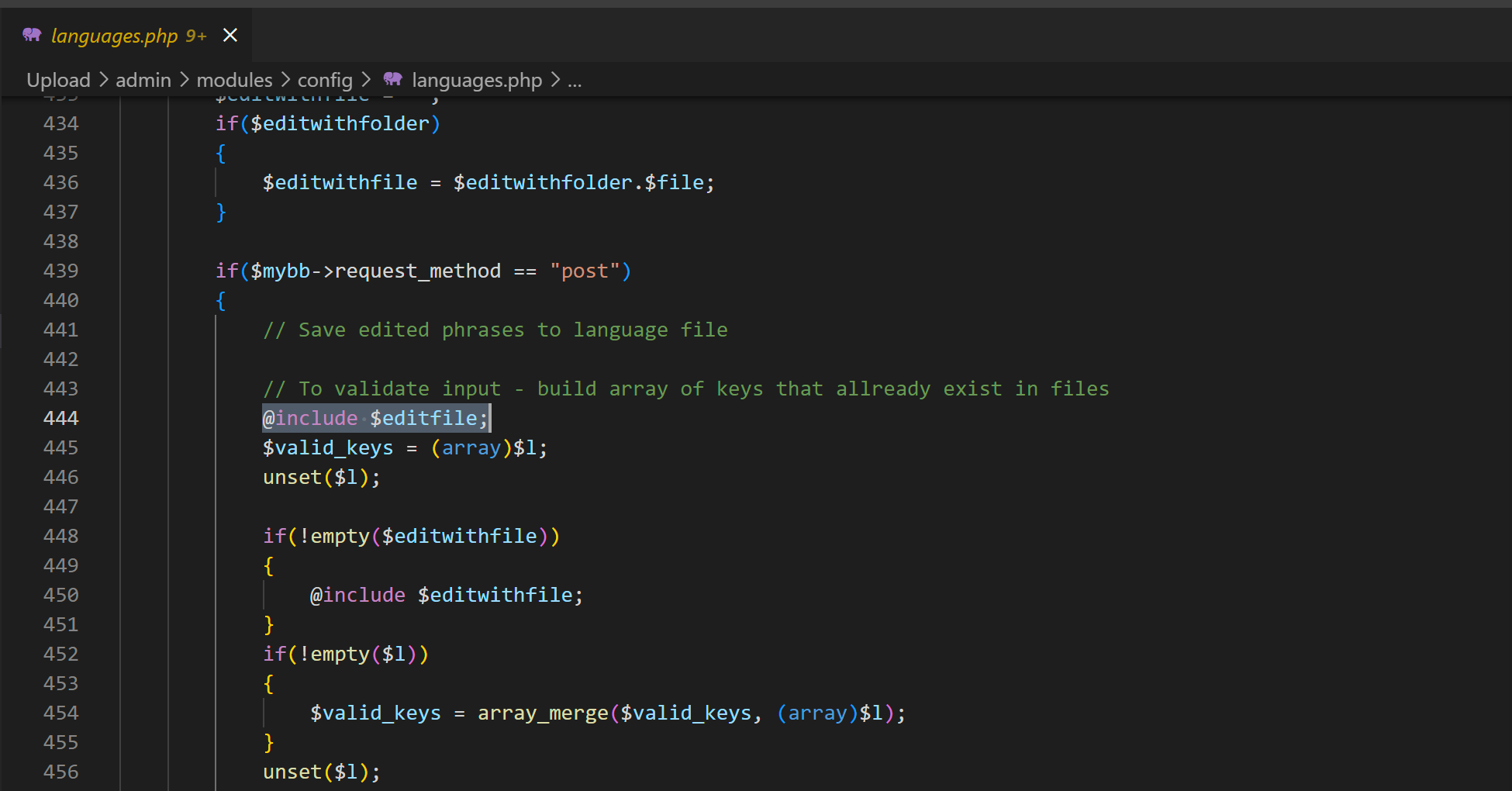This screenshot has width=1512, height=791.
Task: Click line number 456 in gutter
Action: tap(60, 772)
